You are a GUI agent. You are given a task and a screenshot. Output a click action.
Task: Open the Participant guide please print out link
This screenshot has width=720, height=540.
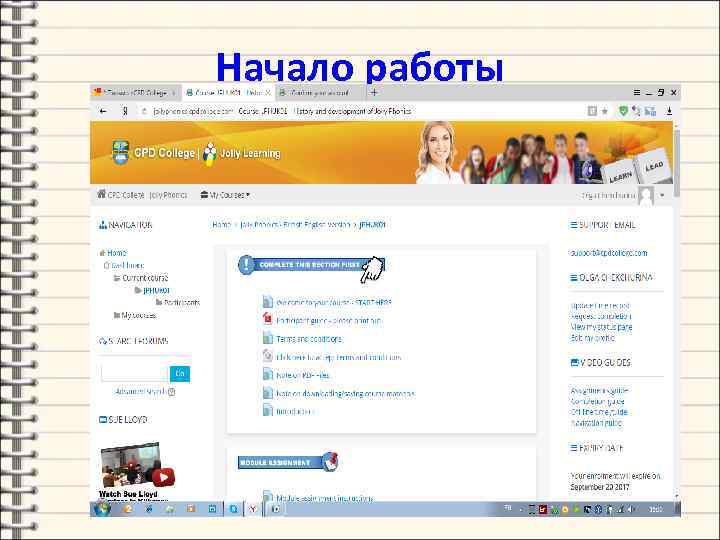(329, 321)
